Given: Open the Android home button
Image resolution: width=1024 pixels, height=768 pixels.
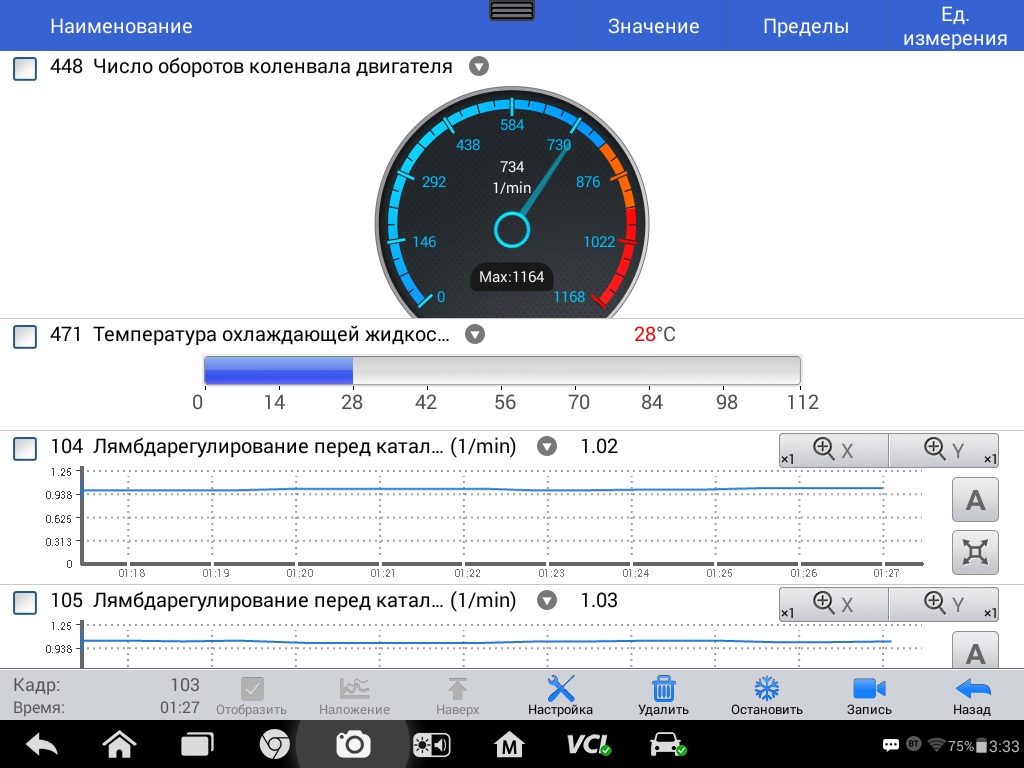Looking at the screenshot, I should [119, 745].
